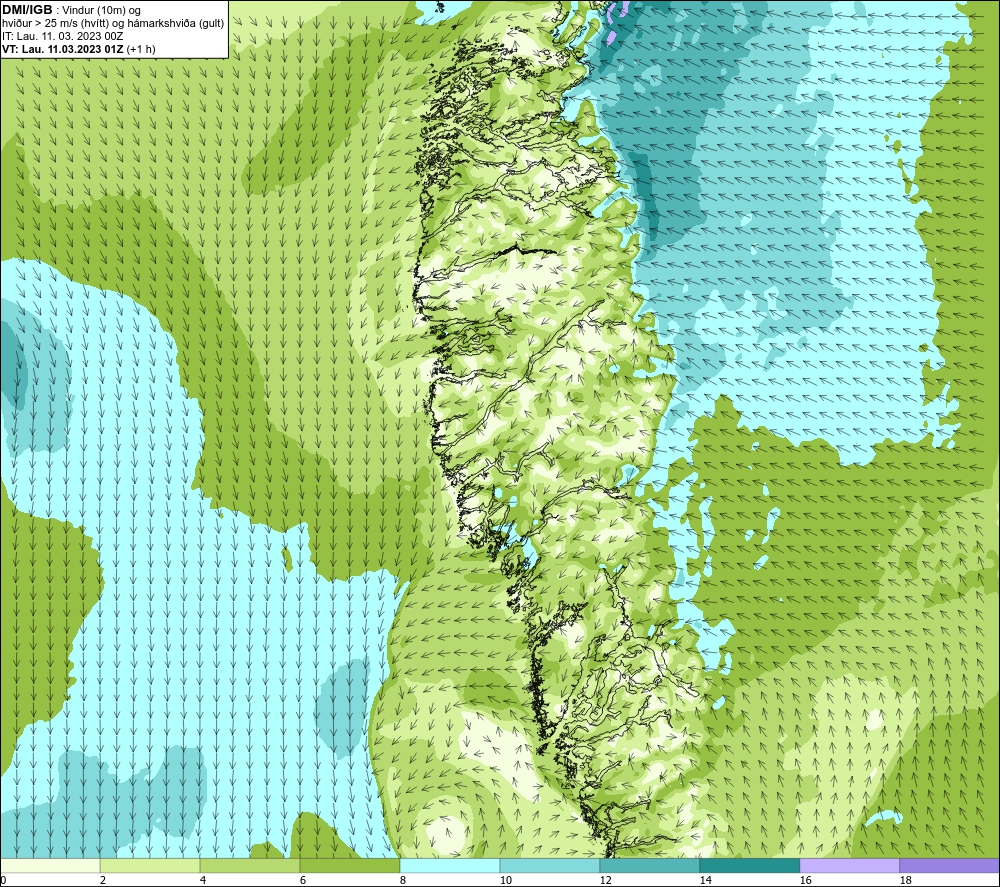Screen dimensions: 1000x887
Task: Click the turquoise 10–12 m/s legend swatch
Action: click(x=550, y=865)
